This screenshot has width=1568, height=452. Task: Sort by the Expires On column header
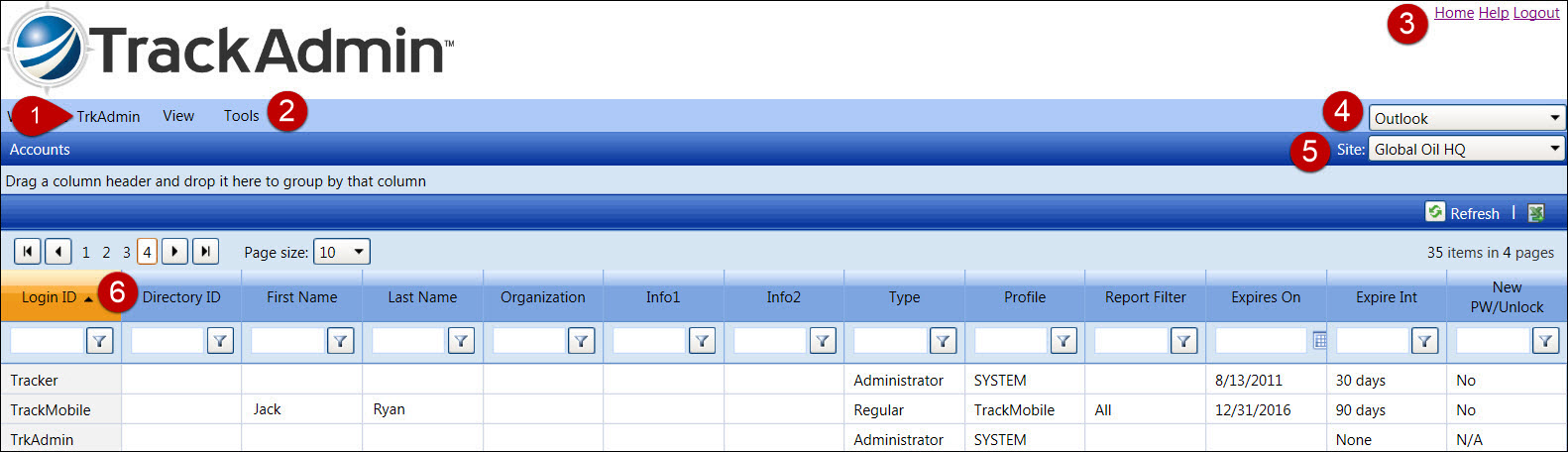(x=1266, y=296)
